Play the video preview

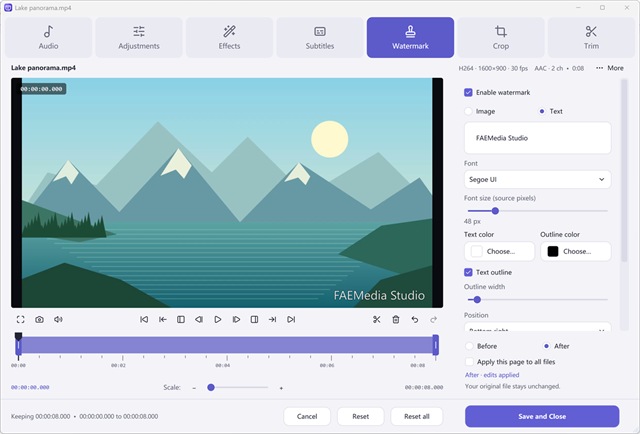[218, 319]
